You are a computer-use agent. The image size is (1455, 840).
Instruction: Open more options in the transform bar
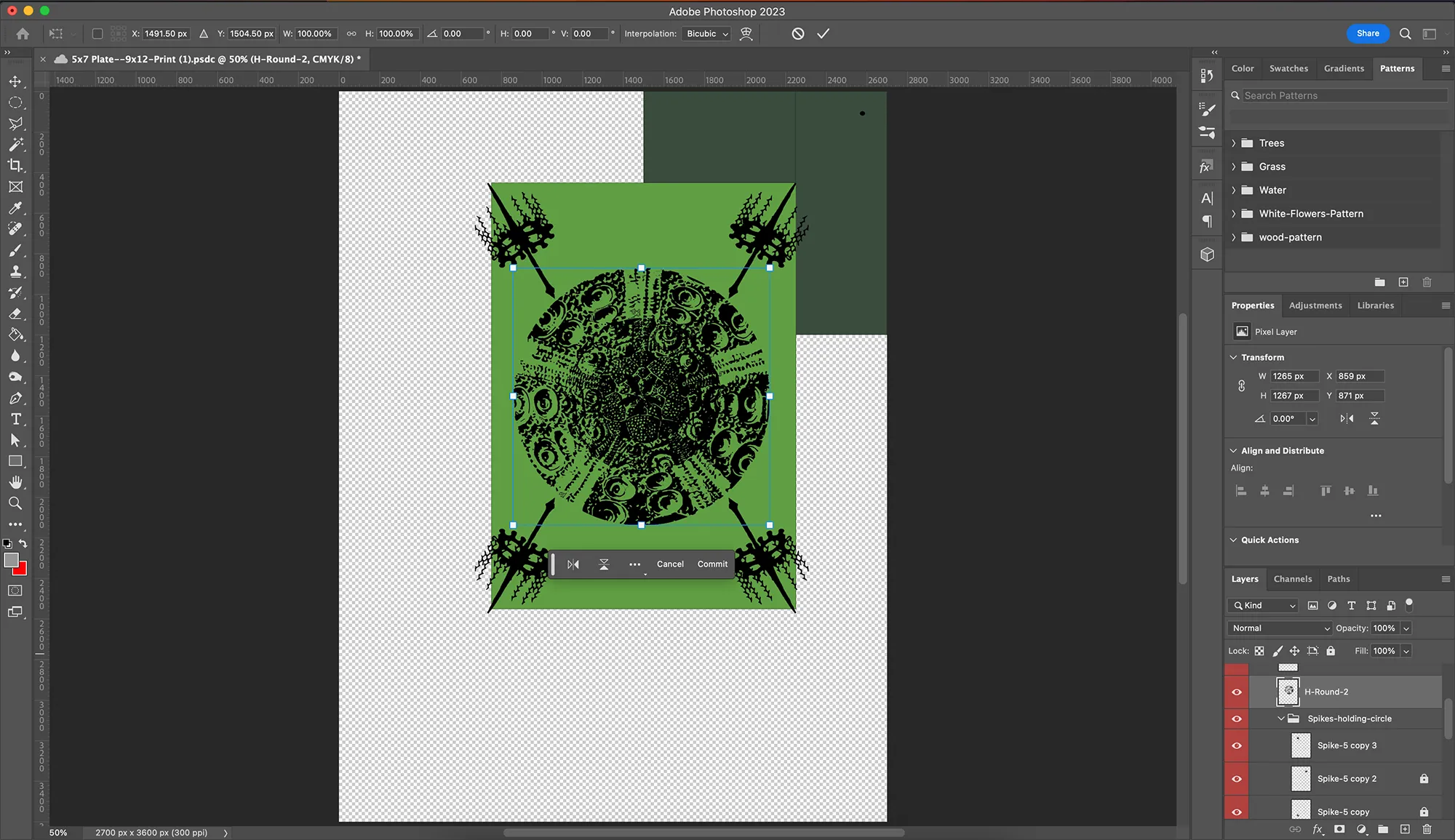coord(635,564)
